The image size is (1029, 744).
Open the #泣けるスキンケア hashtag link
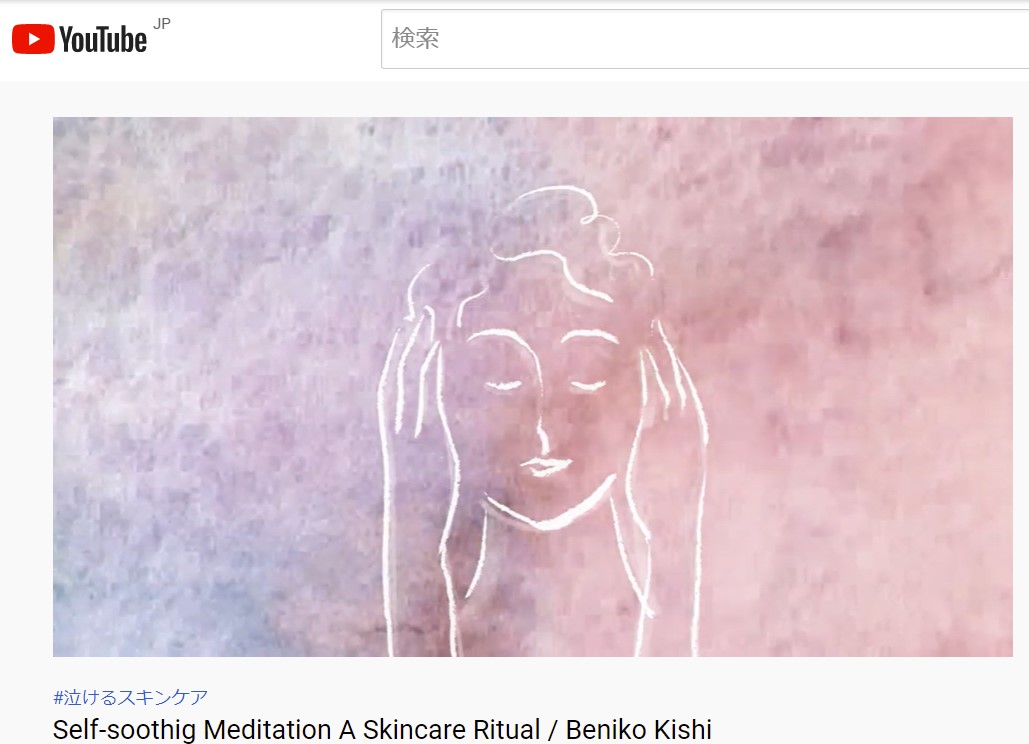coord(130,697)
